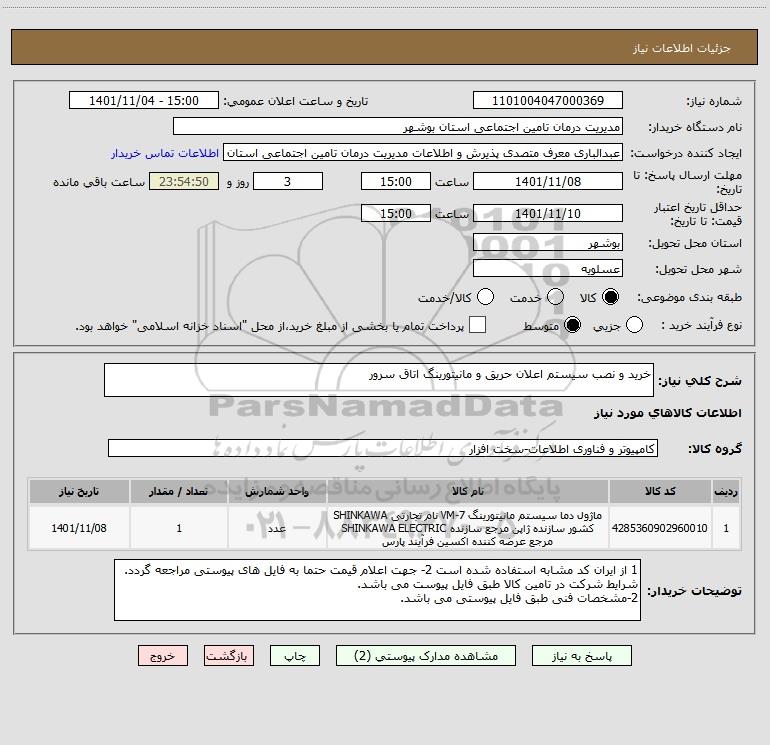Click the response deadline date 1401/11/08 field
The height and width of the screenshot is (745, 770).
[x=548, y=181]
